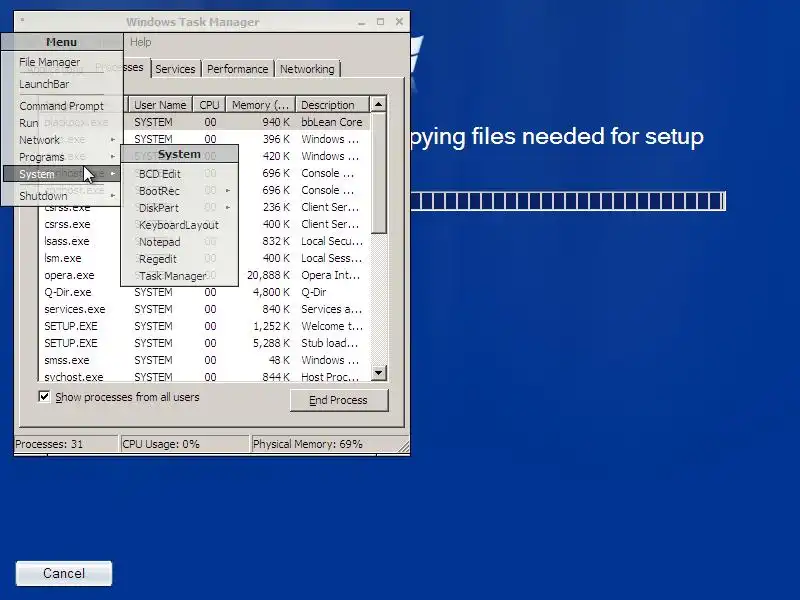Select the lsass.exe process row
This screenshot has width=800, height=600.
click(x=203, y=241)
